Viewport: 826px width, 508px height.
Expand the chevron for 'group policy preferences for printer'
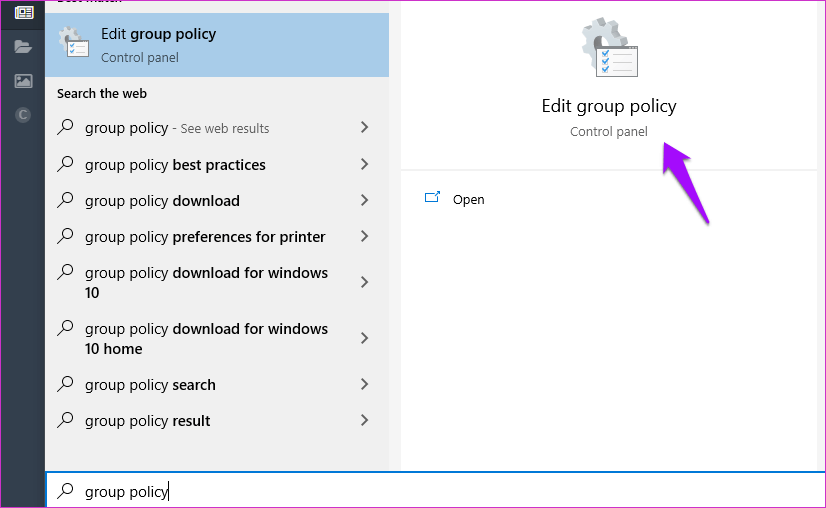[364, 236]
